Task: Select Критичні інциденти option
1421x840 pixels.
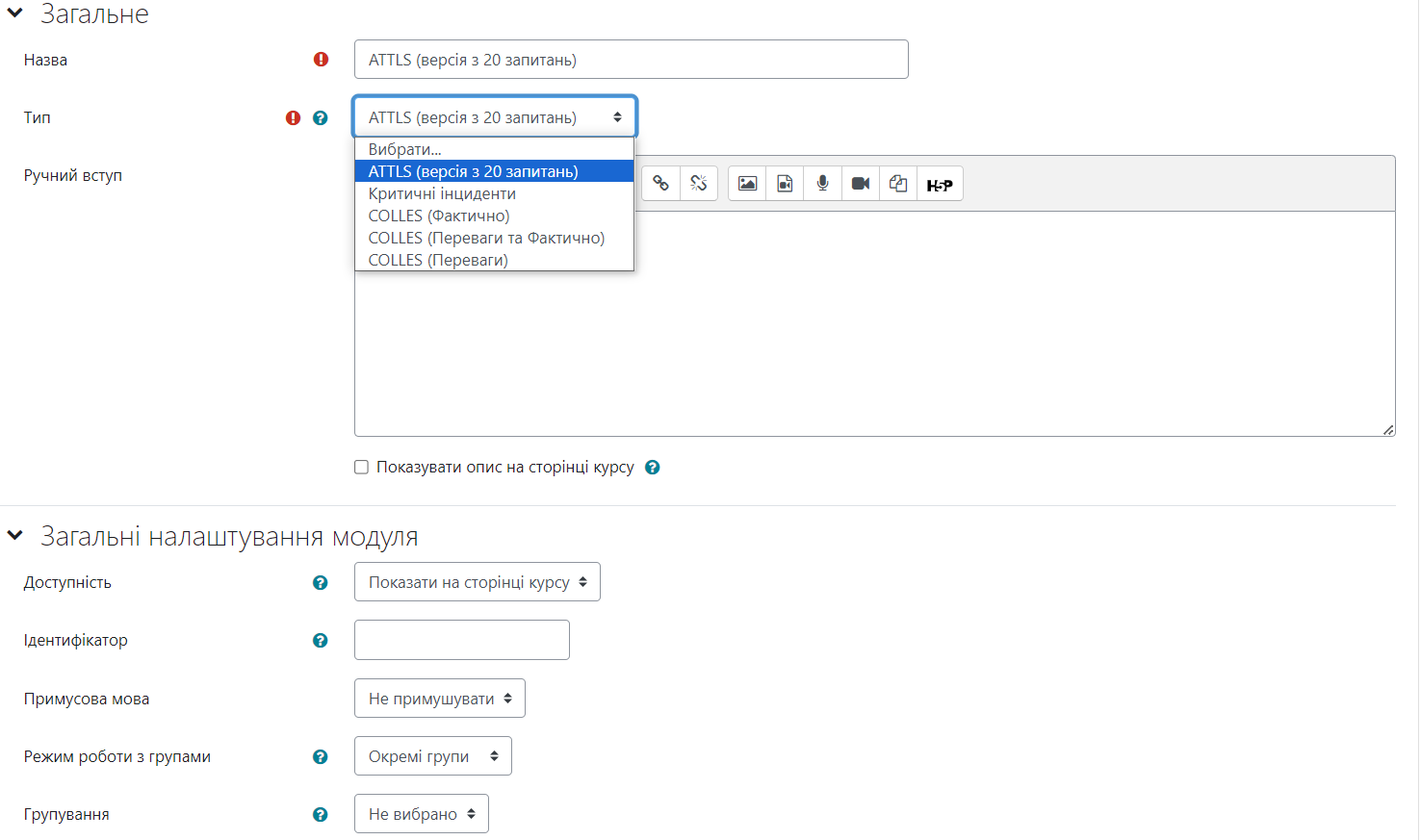Action: 495,193
